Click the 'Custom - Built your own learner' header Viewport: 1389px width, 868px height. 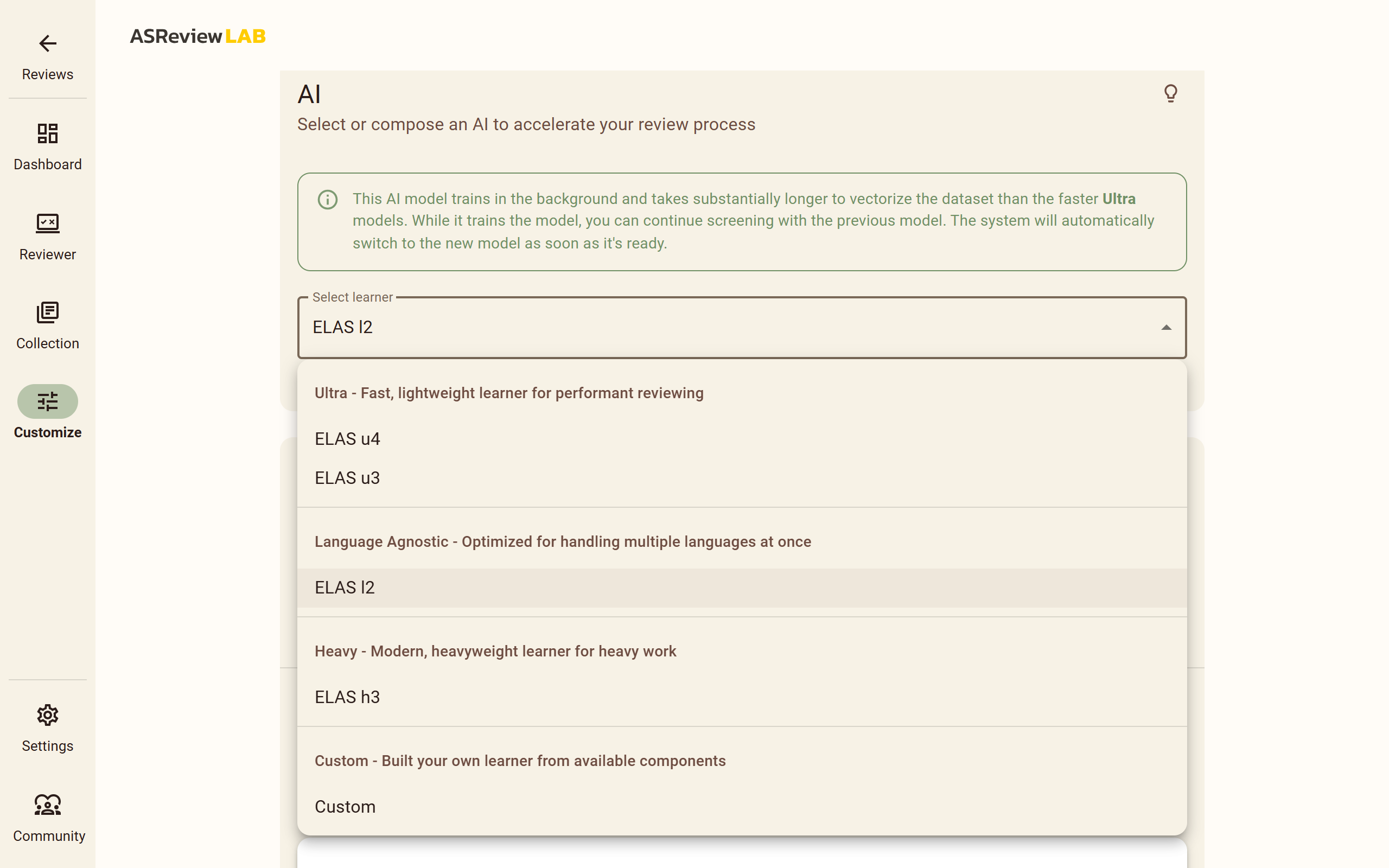(x=520, y=761)
